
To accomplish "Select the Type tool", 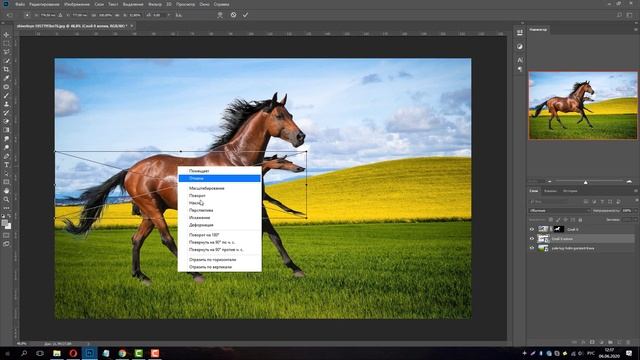I will (6, 164).
